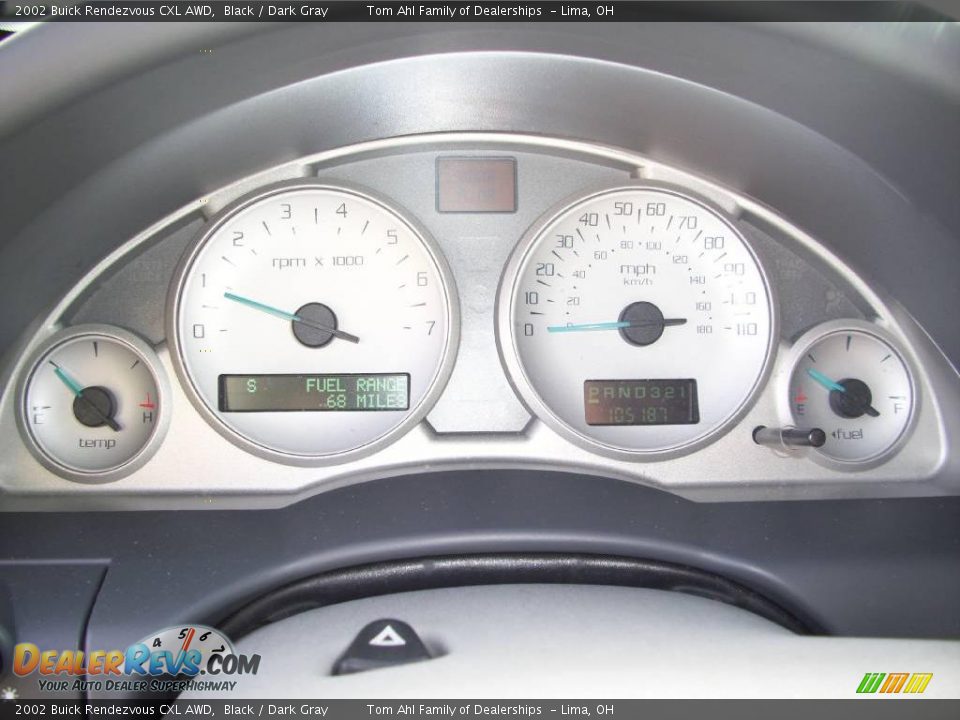Click the 110 mark on speedometer

744,329
